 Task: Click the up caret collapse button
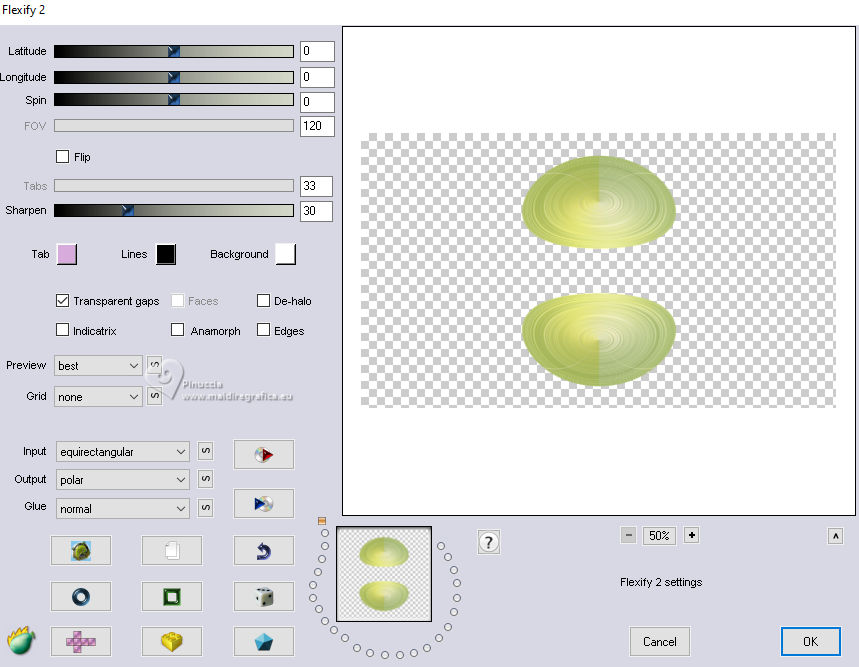[835, 536]
